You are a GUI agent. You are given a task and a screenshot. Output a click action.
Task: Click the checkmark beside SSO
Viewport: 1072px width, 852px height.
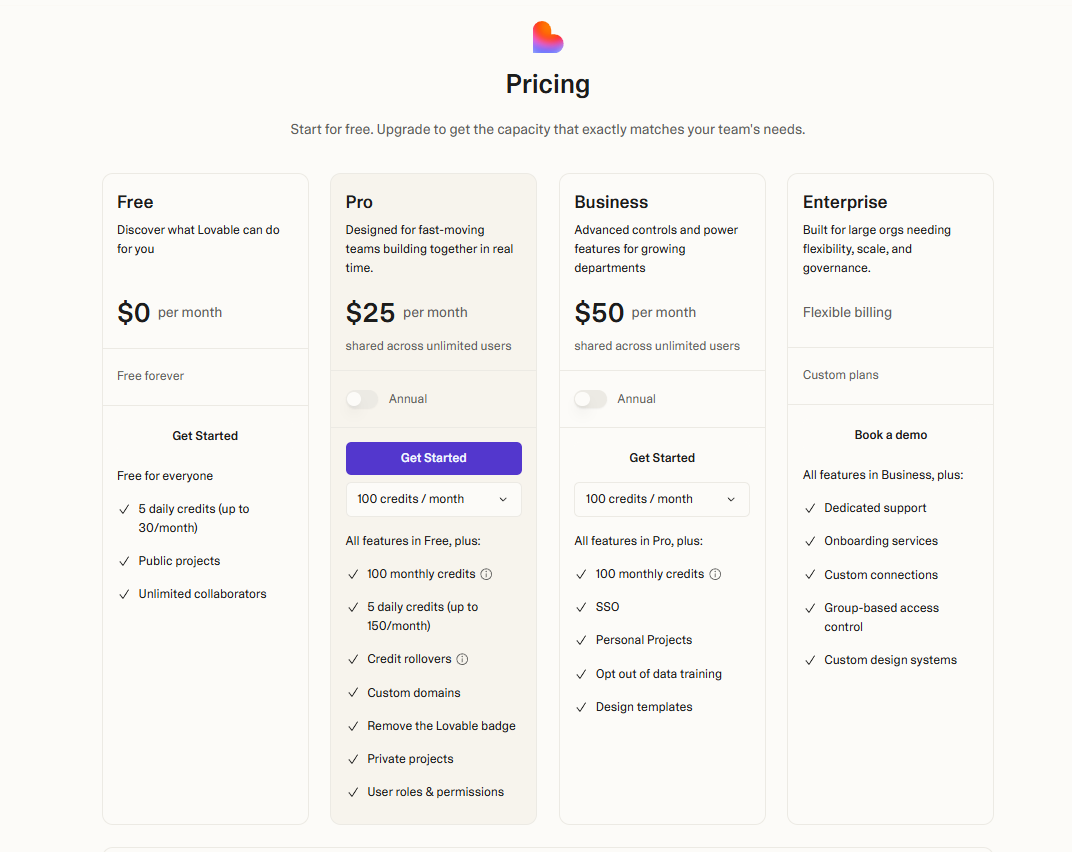581,606
